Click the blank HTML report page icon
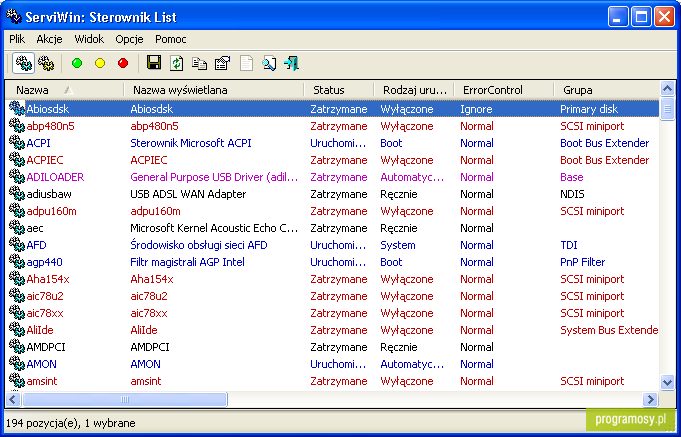The width and height of the screenshot is (681, 437). (x=246, y=63)
